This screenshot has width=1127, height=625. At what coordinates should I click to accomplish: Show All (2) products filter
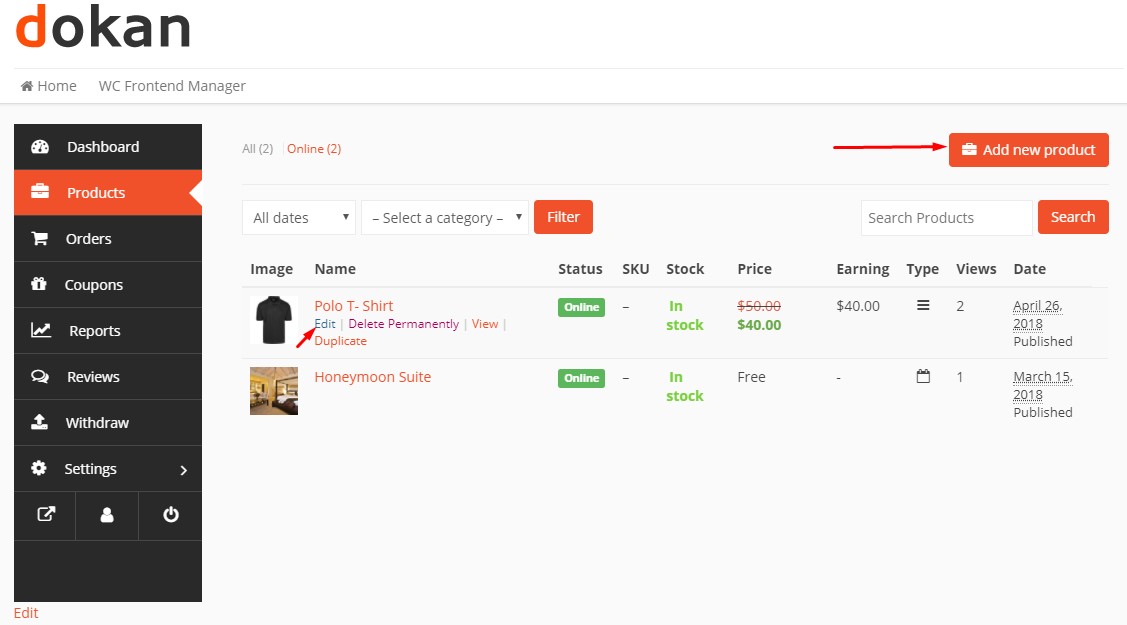(x=257, y=149)
